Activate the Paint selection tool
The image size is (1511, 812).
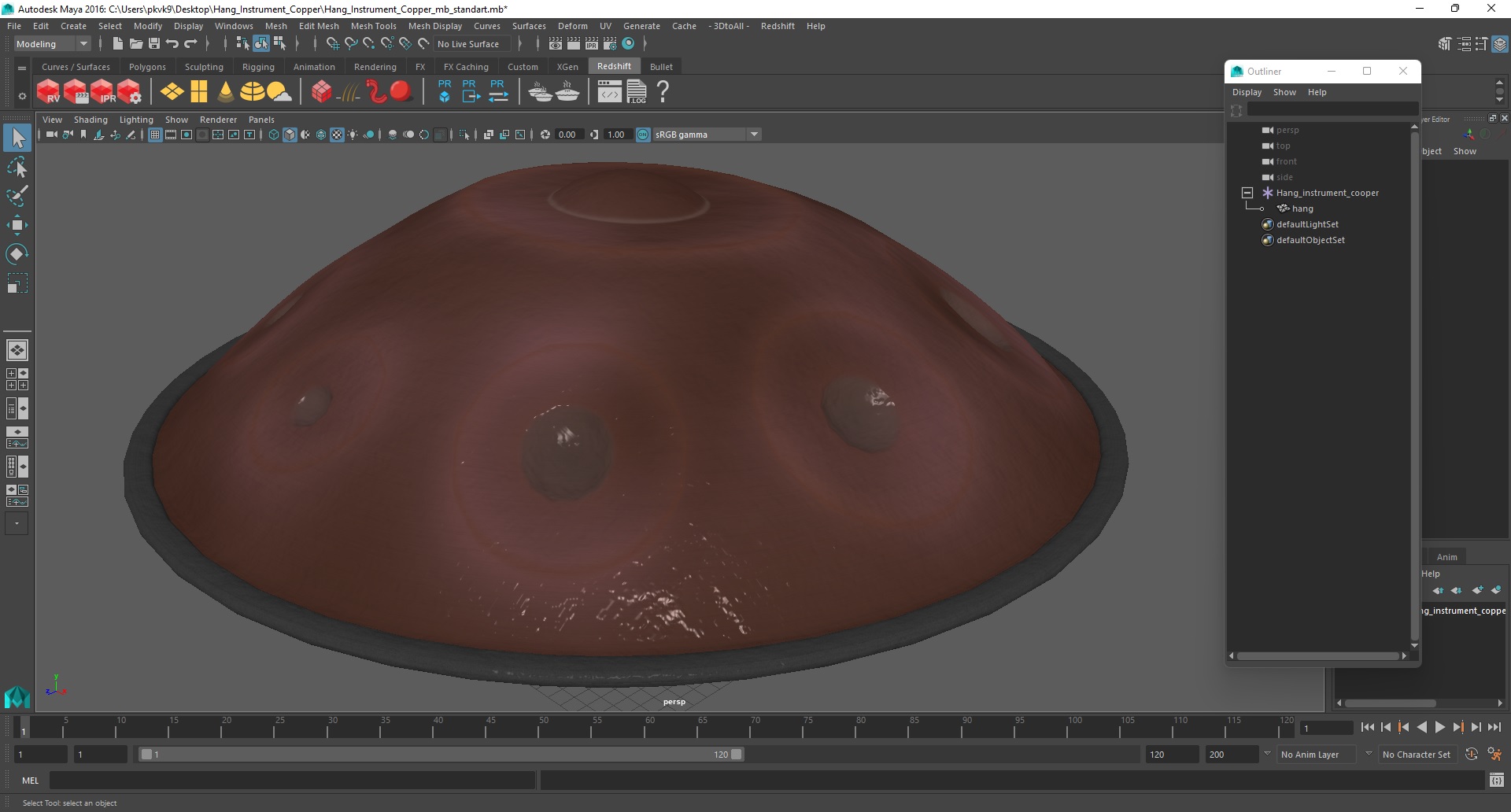[17, 196]
